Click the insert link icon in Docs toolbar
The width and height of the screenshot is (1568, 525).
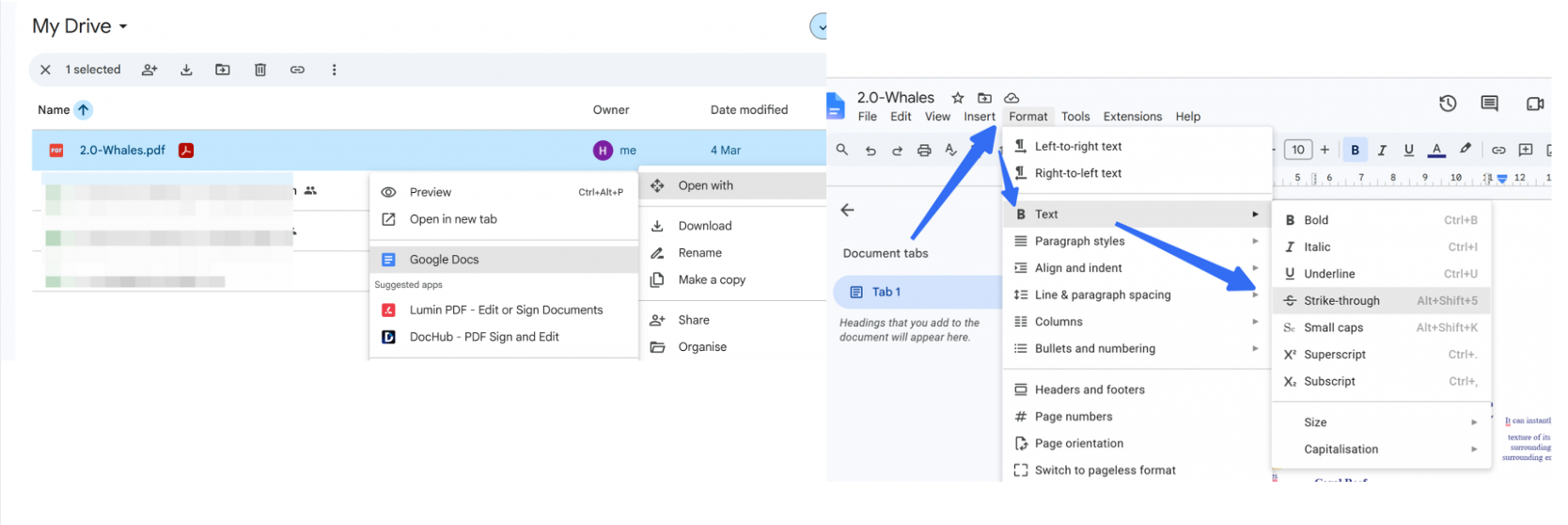(1498, 150)
